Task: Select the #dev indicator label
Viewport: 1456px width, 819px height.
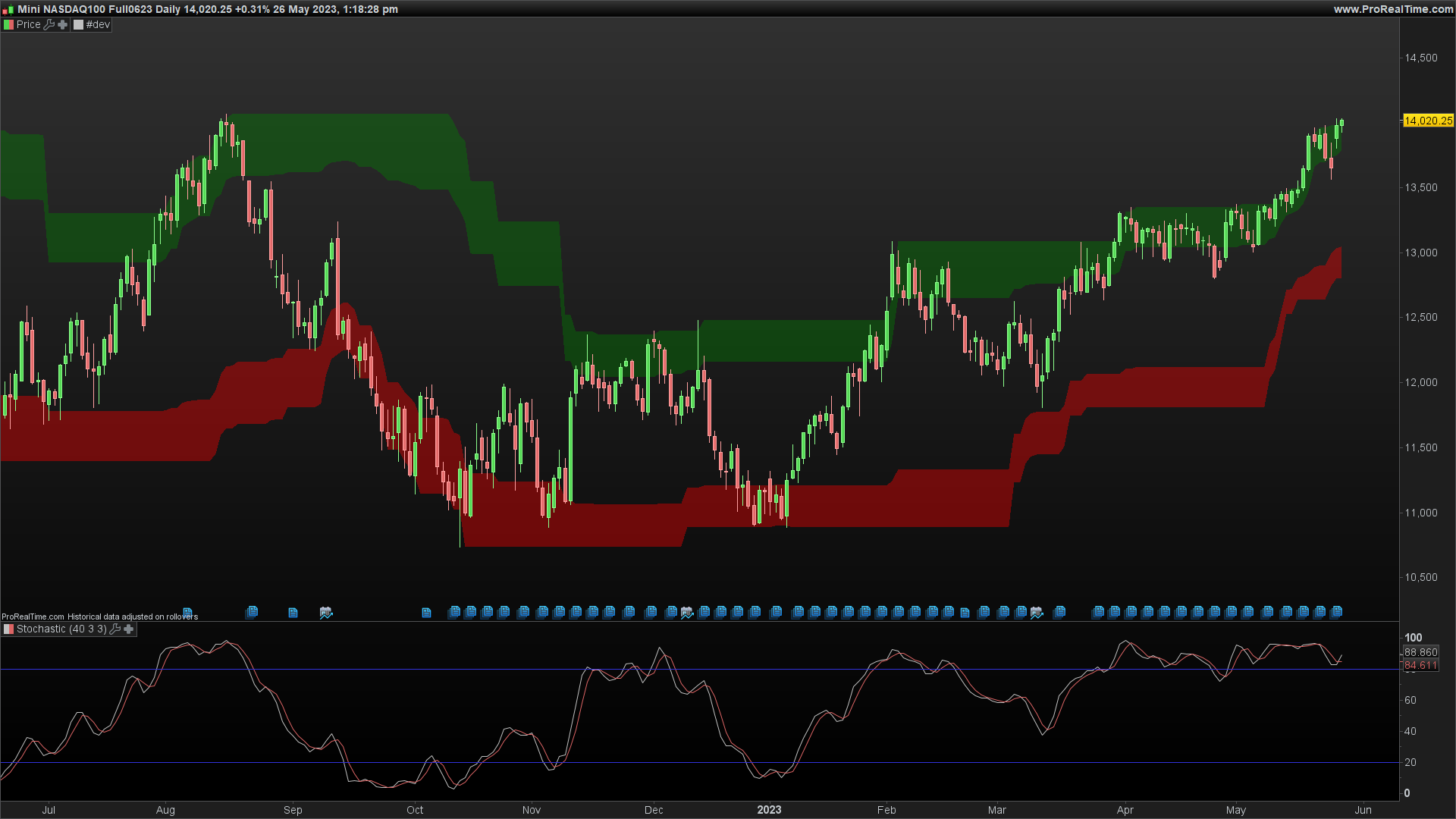Action: pyautogui.click(x=98, y=24)
